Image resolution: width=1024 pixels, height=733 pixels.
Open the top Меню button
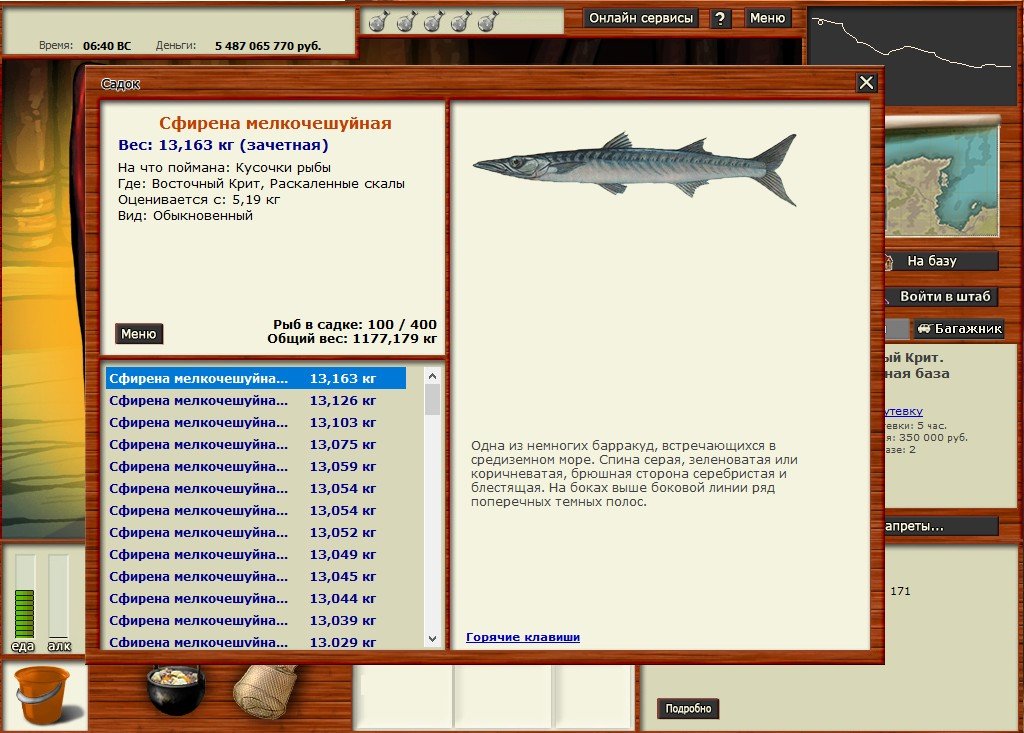pyautogui.click(x=767, y=18)
